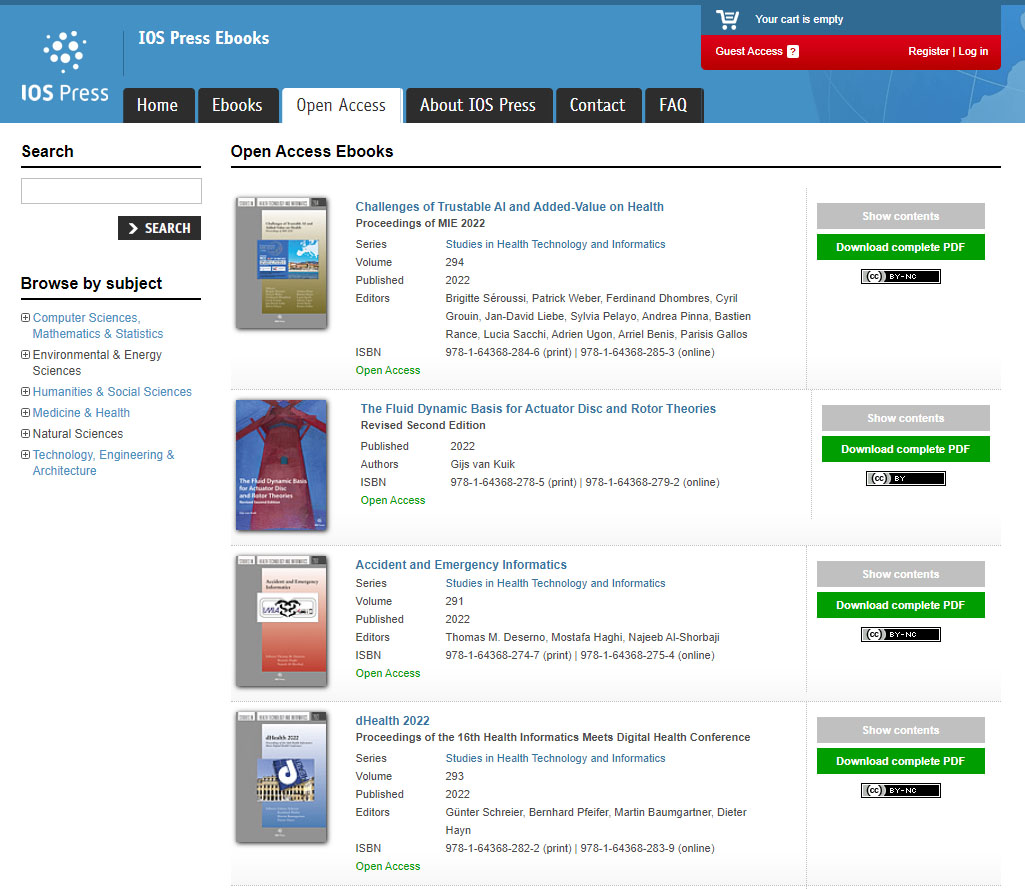Click the Guest Access help question mark

coord(793,52)
